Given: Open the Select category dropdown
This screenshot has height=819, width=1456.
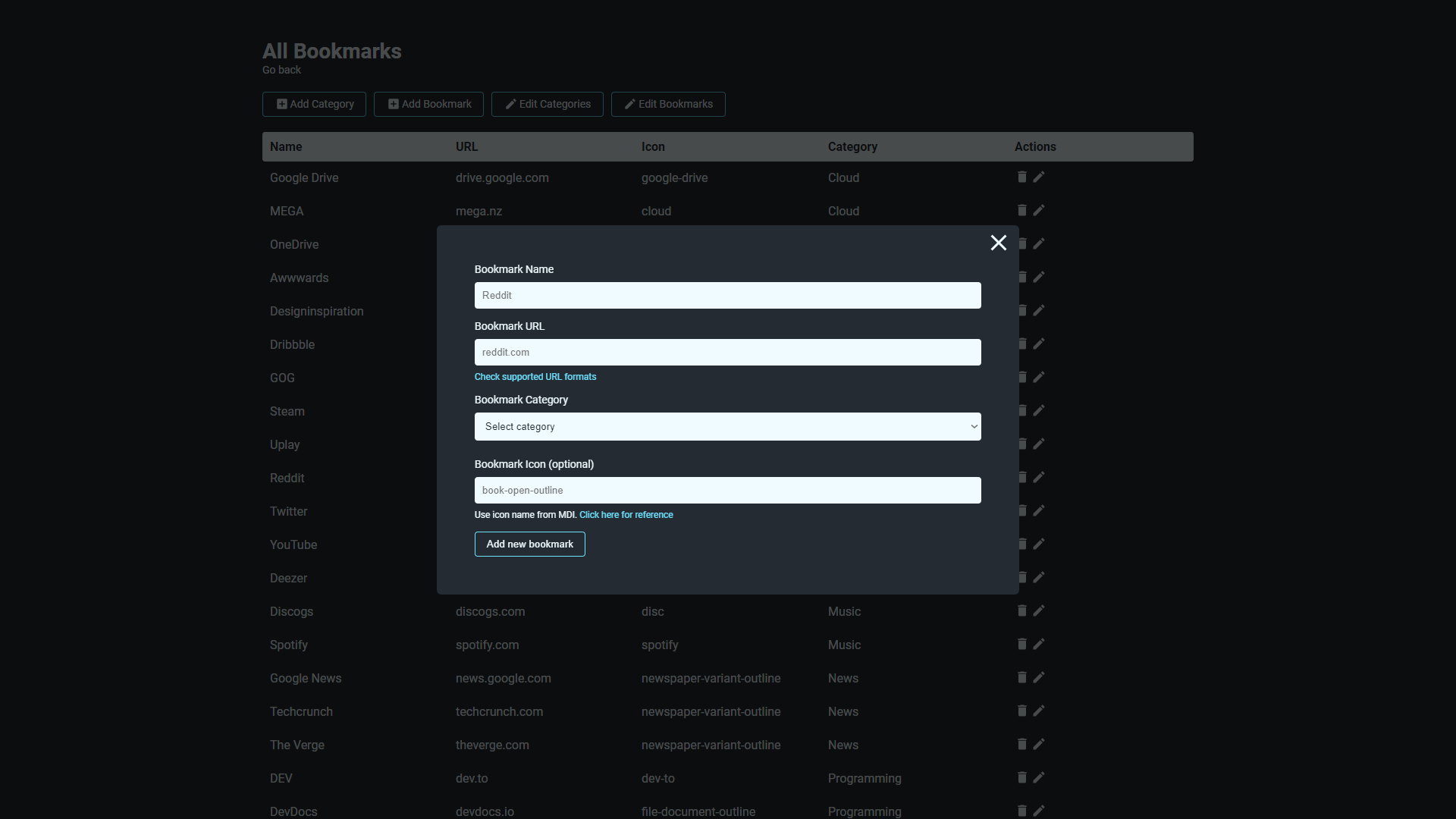Looking at the screenshot, I should tap(727, 426).
